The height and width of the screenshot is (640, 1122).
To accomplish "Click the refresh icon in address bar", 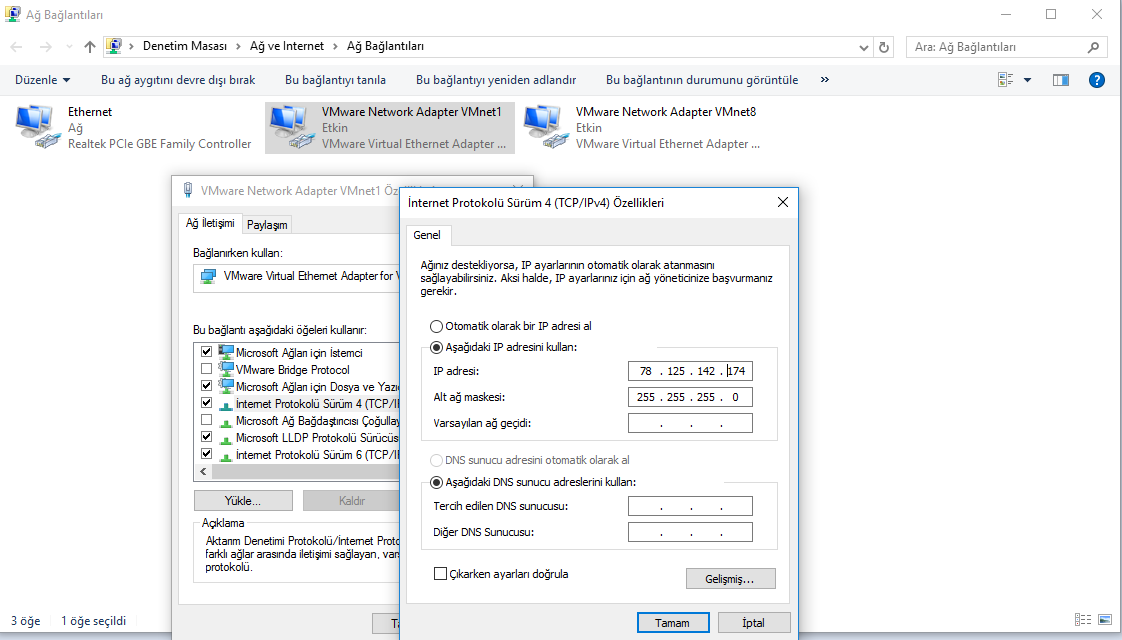I will pos(884,47).
